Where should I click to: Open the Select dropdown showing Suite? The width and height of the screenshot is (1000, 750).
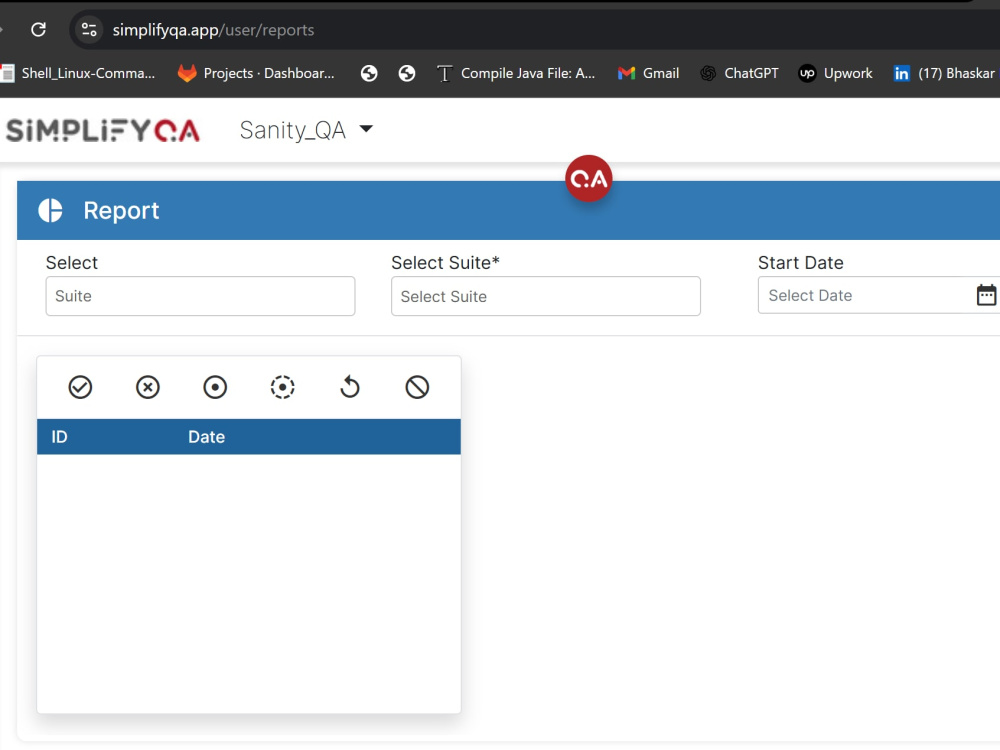tap(200, 296)
